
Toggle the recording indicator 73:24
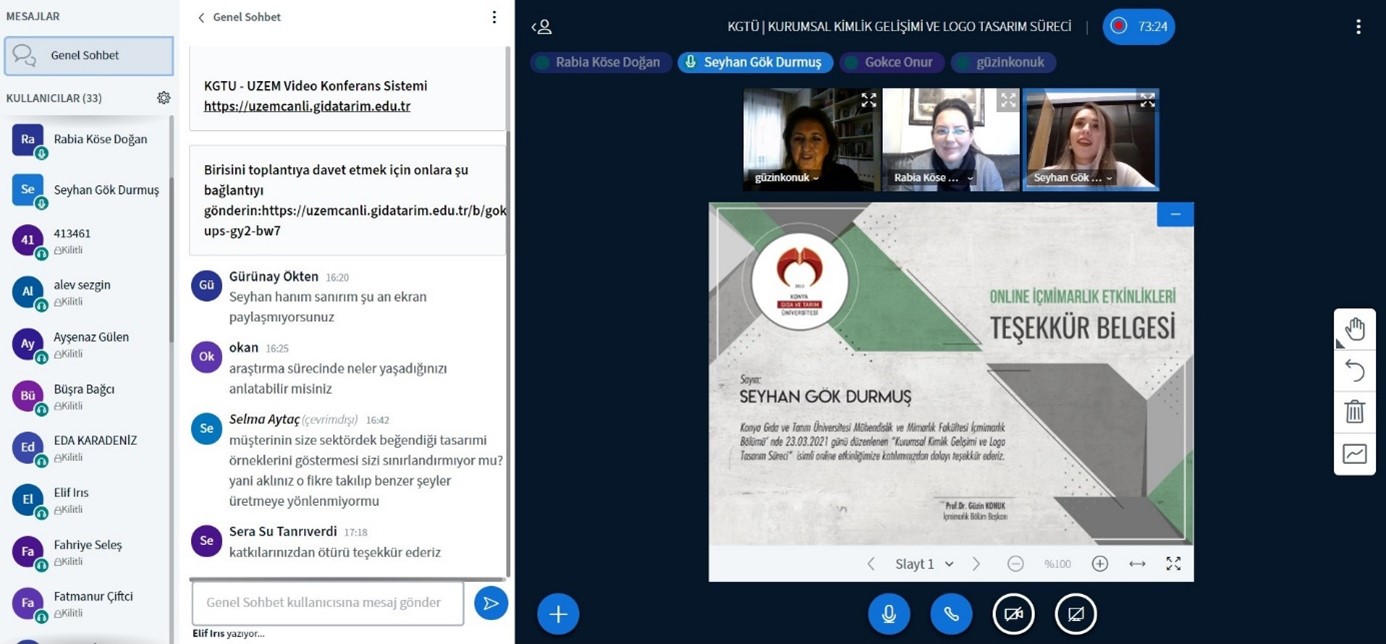tap(1138, 27)
